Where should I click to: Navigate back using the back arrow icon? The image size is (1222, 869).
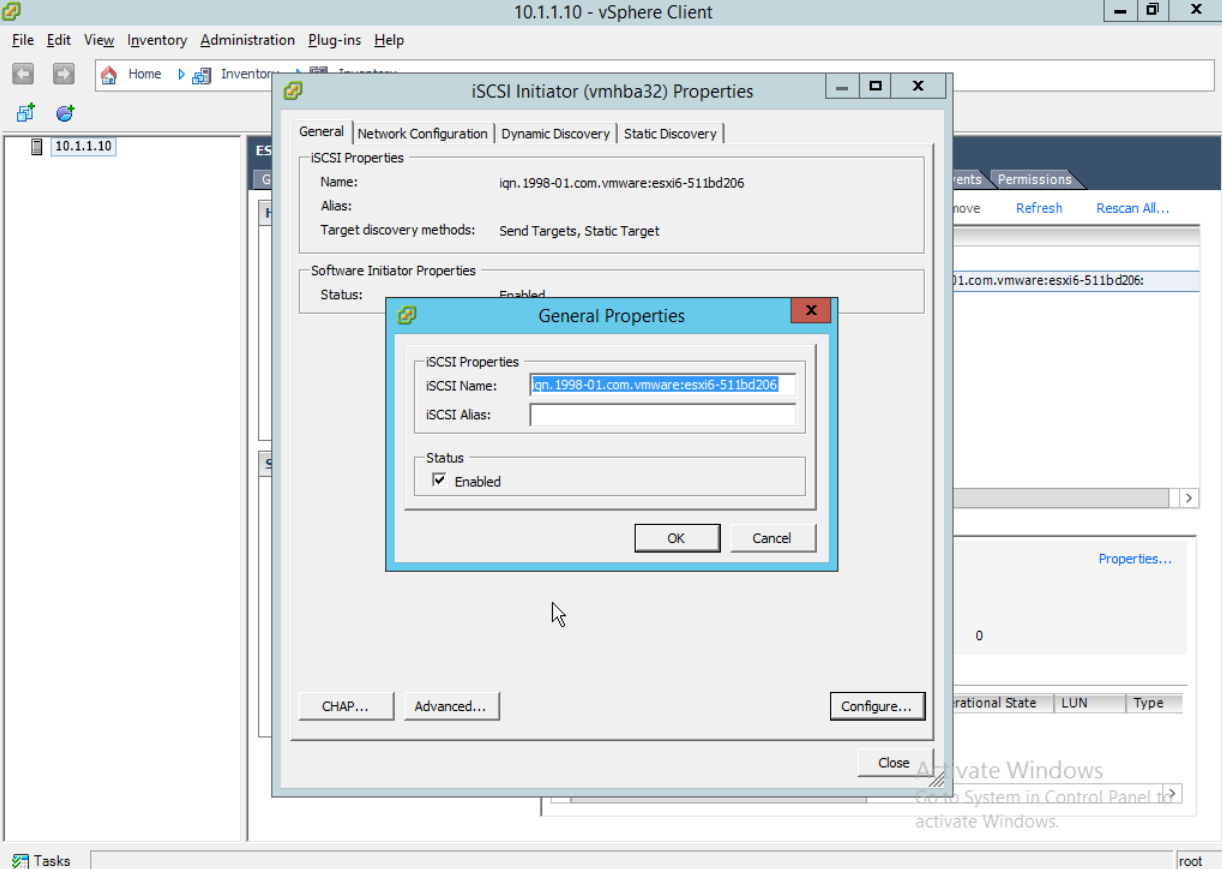point(22,73)
